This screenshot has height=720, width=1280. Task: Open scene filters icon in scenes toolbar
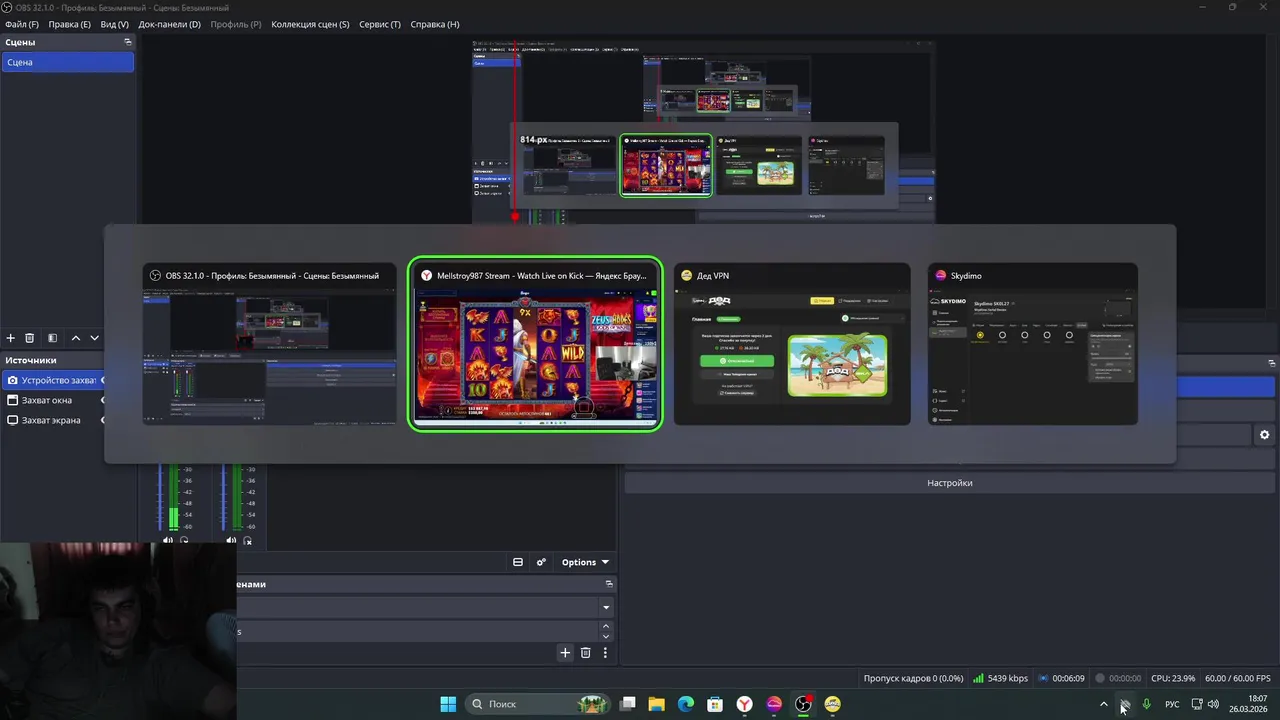tap(52, 338)
